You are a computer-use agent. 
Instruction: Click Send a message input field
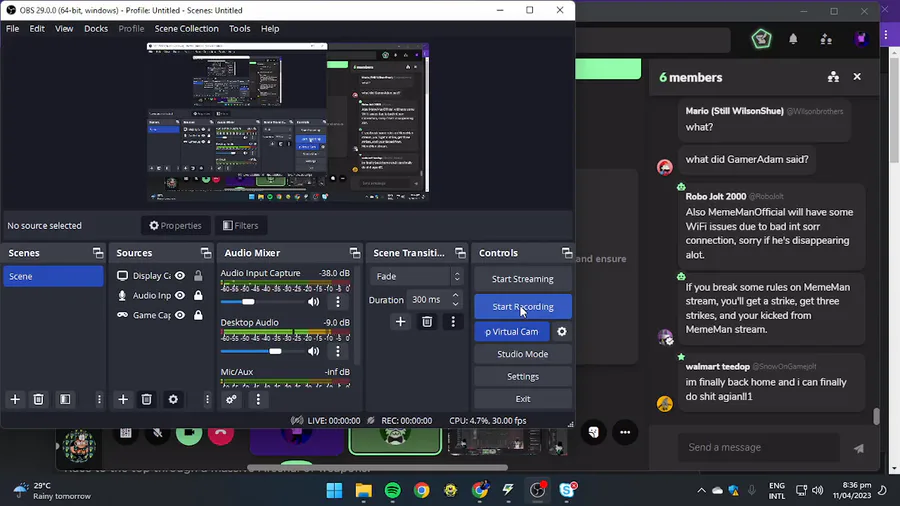tap(759, 447)
